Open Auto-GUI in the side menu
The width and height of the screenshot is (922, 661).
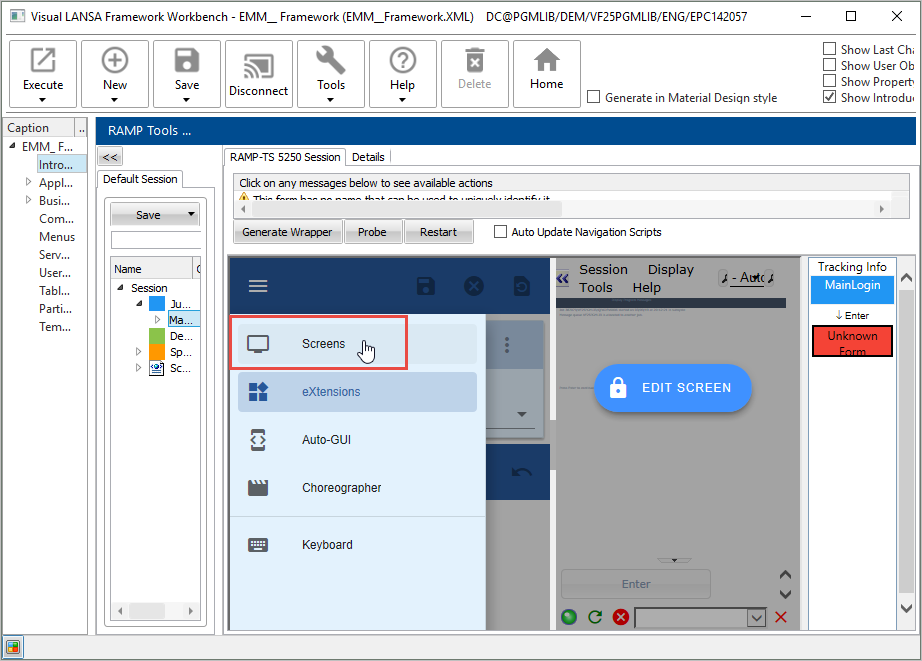tap(358, 440)
